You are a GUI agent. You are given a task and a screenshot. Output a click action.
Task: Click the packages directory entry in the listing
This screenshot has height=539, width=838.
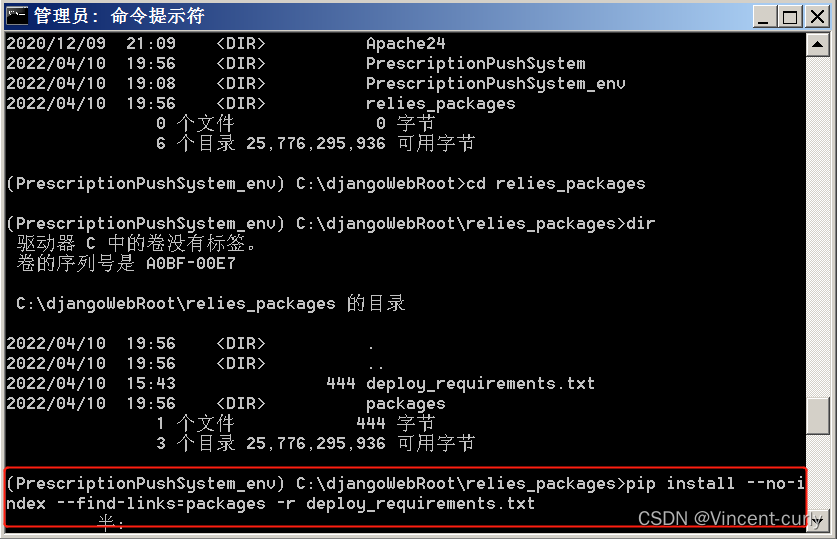point(405,404)
